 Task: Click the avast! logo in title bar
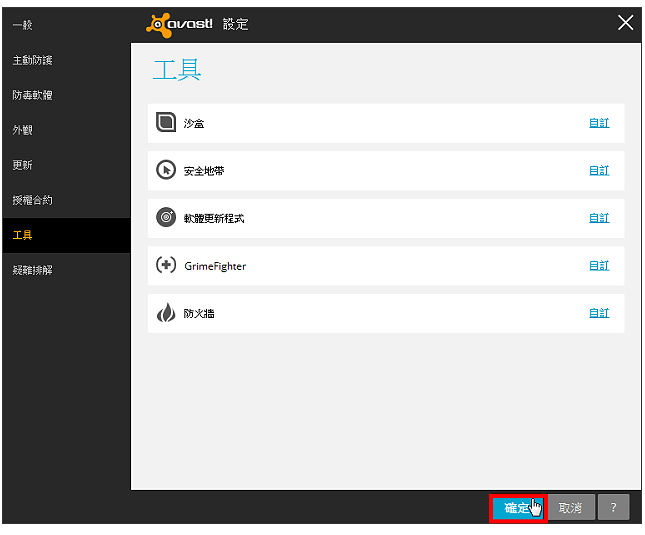click(x=179, y=25)
